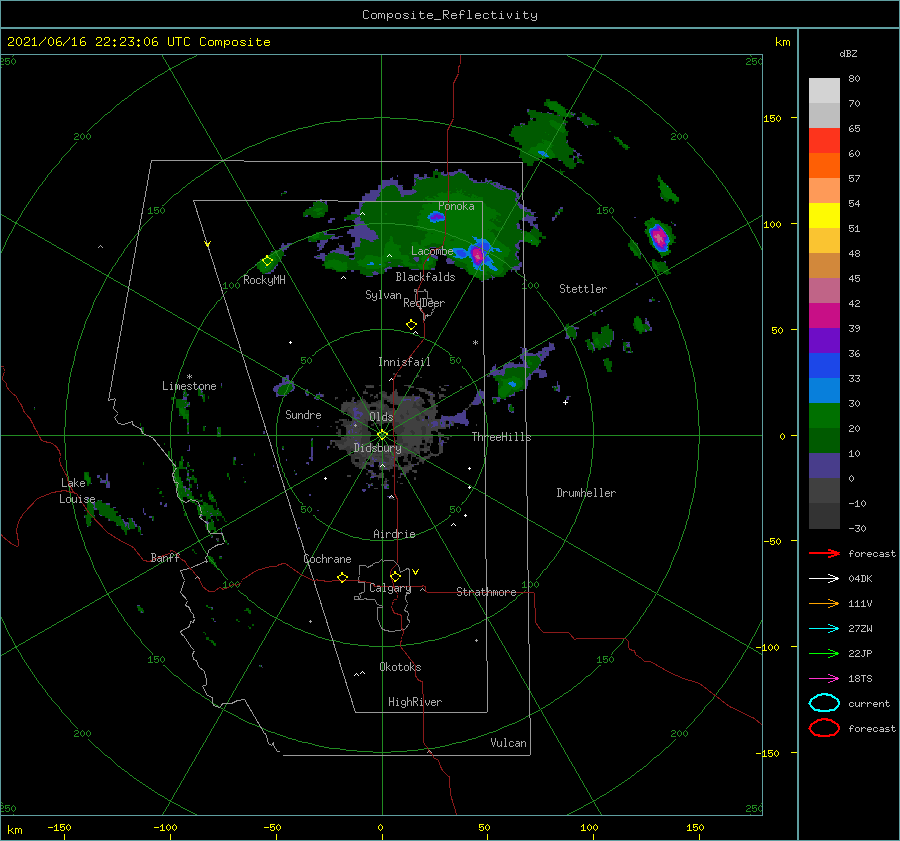Click the Lake Louise label
This screenshot has width=900, height=841.
77,491
